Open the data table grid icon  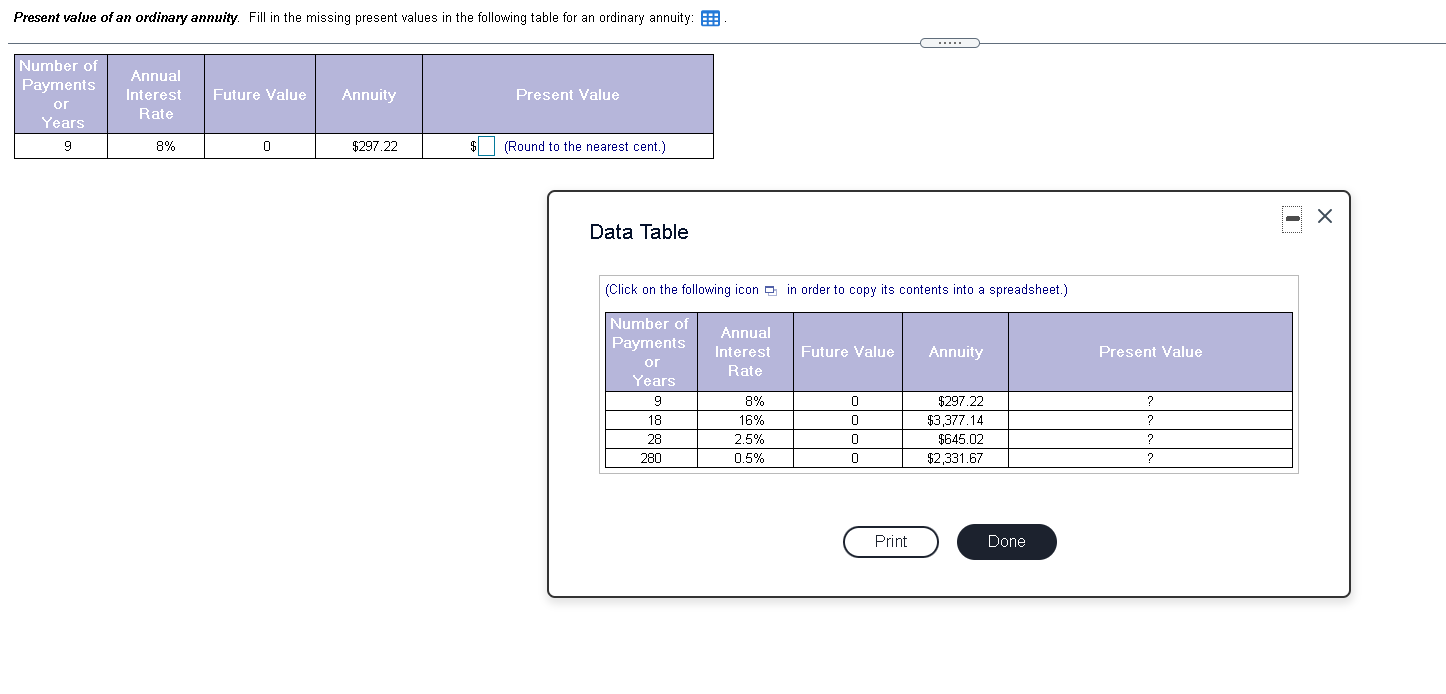(710, 19)
